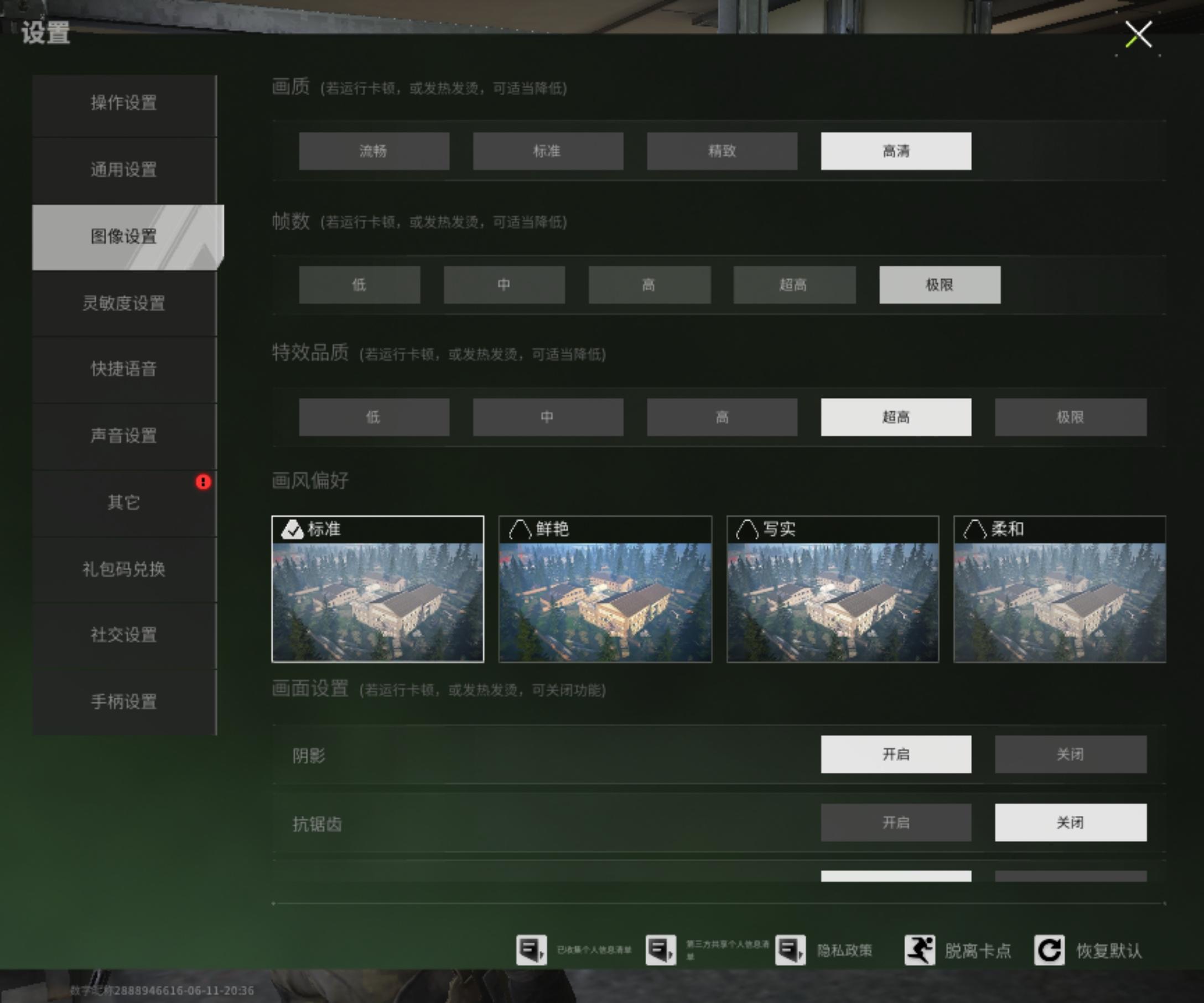
Task: Click the red alert badge on 其它
Action: click(x=203, y=482)
